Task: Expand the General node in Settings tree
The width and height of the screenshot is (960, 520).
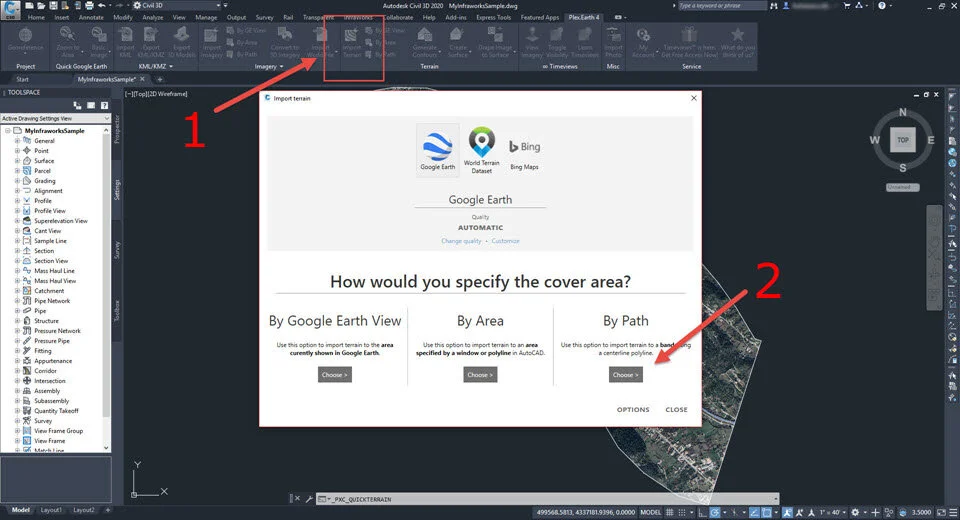Action: click(17, 141)
